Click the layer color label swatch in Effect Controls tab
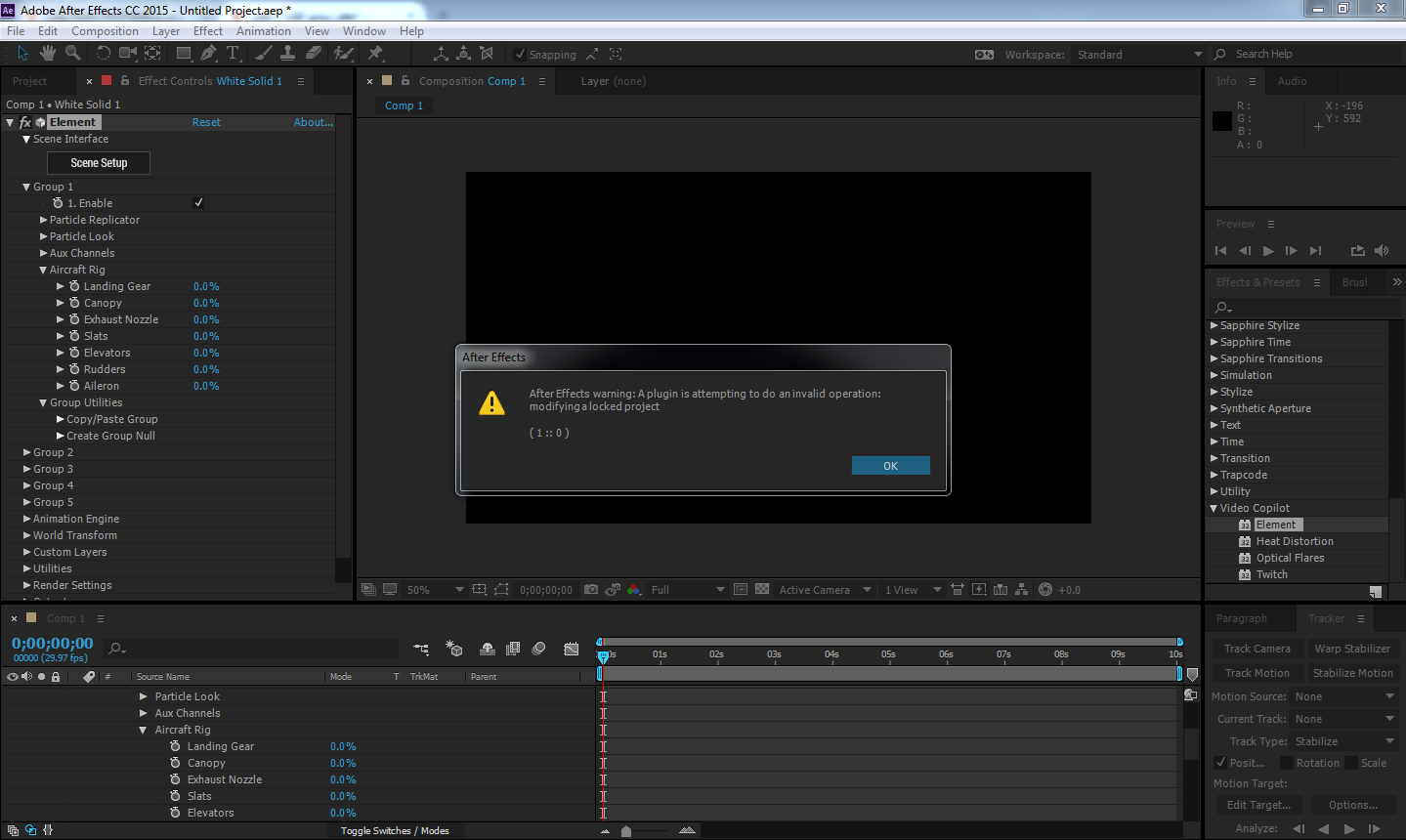The height and width of the screenshot is (840, 1406). (107, 81)
